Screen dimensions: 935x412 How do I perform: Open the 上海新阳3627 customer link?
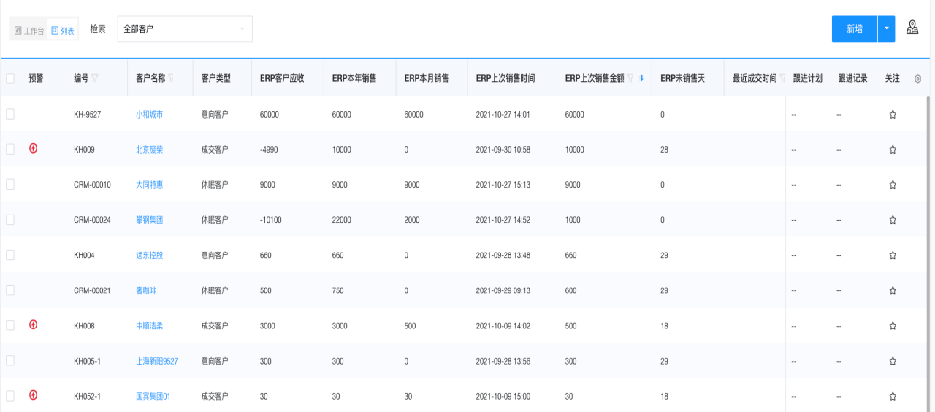point(157,360)
